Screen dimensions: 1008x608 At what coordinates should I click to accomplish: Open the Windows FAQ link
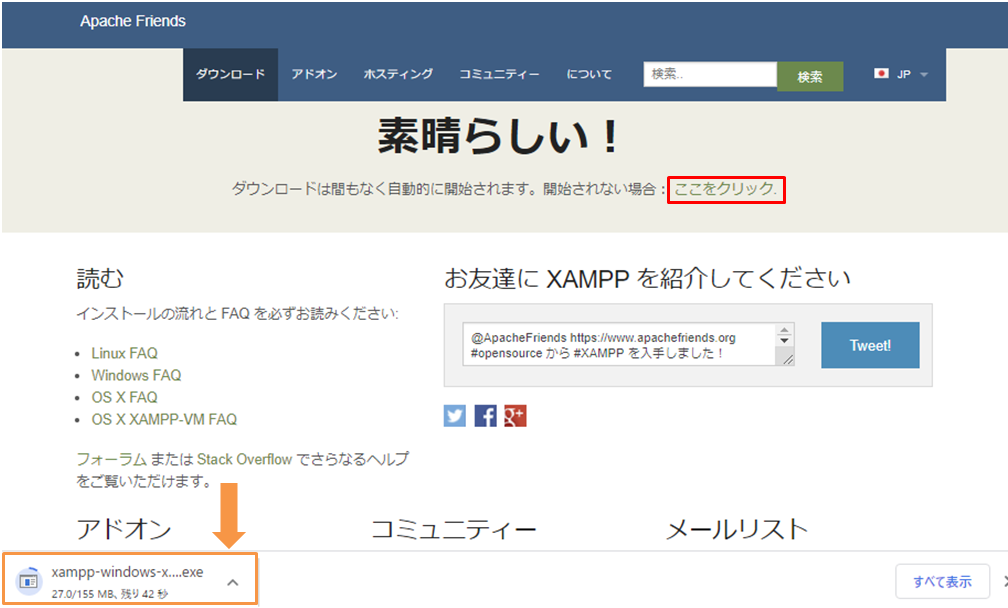click(136, 375)
